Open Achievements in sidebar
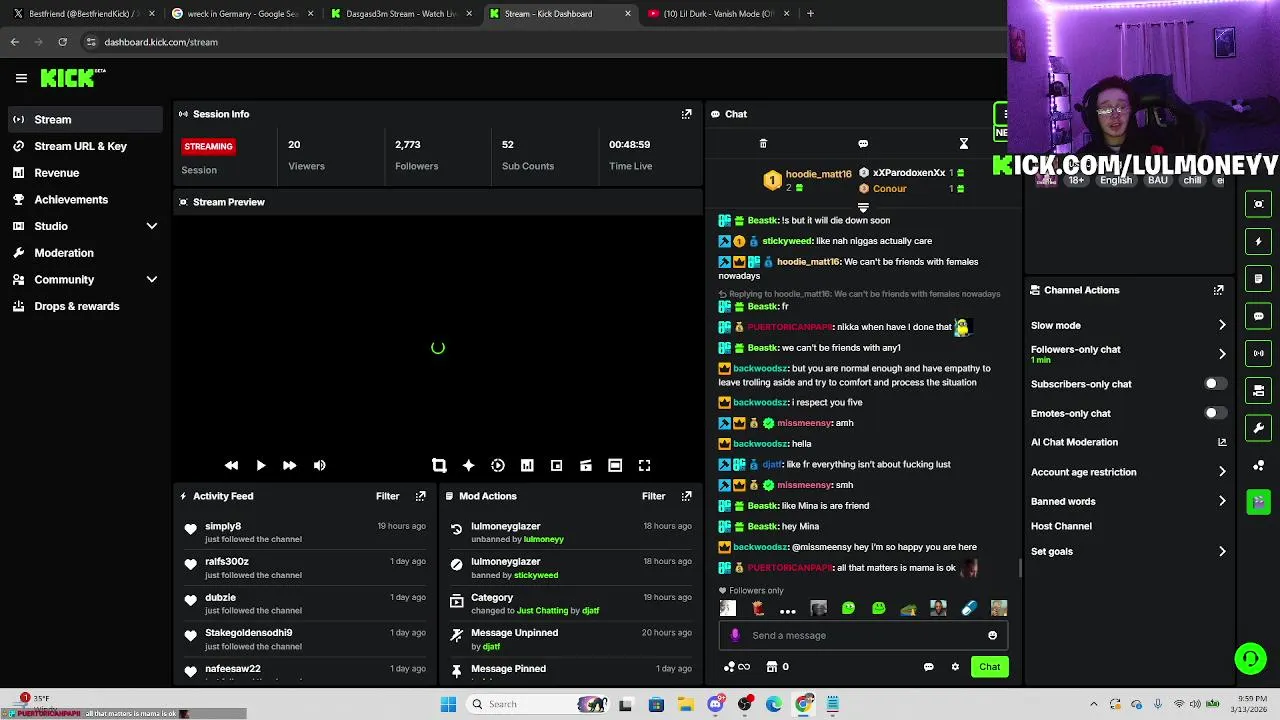Image resolution: width=1280 pixels, height=720 pixels. (84, 199)
